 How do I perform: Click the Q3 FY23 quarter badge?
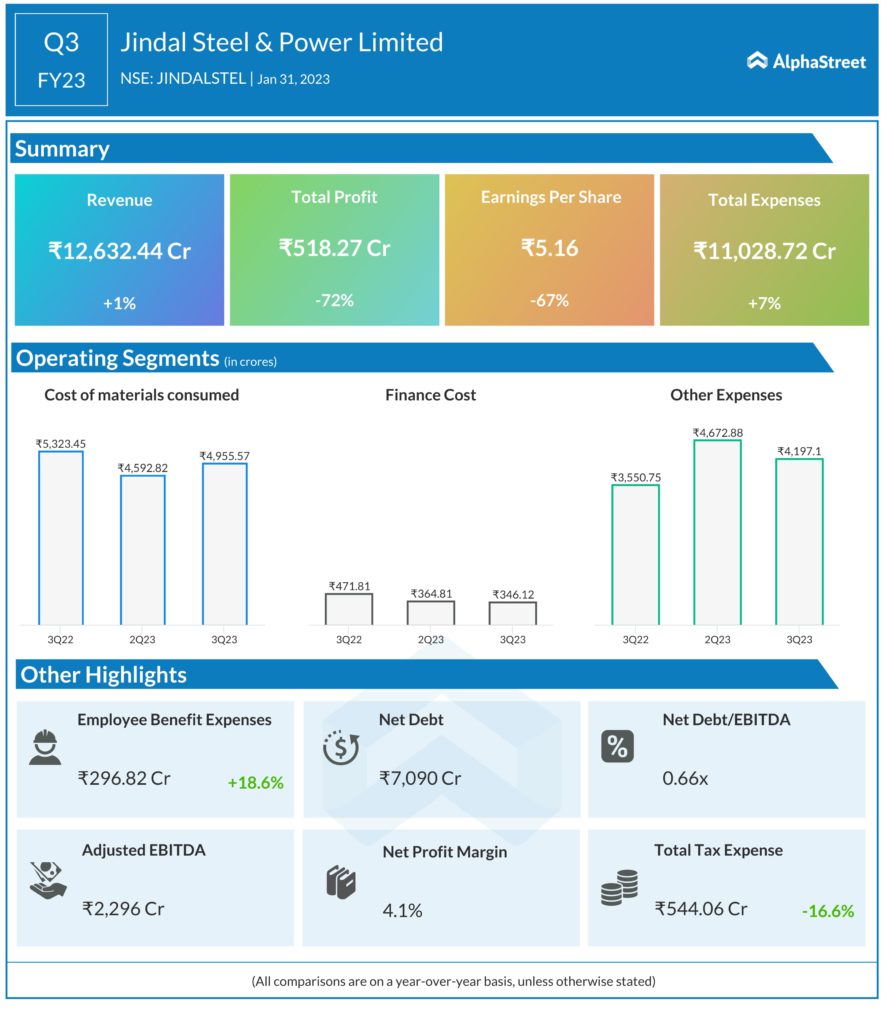[61, 61]
